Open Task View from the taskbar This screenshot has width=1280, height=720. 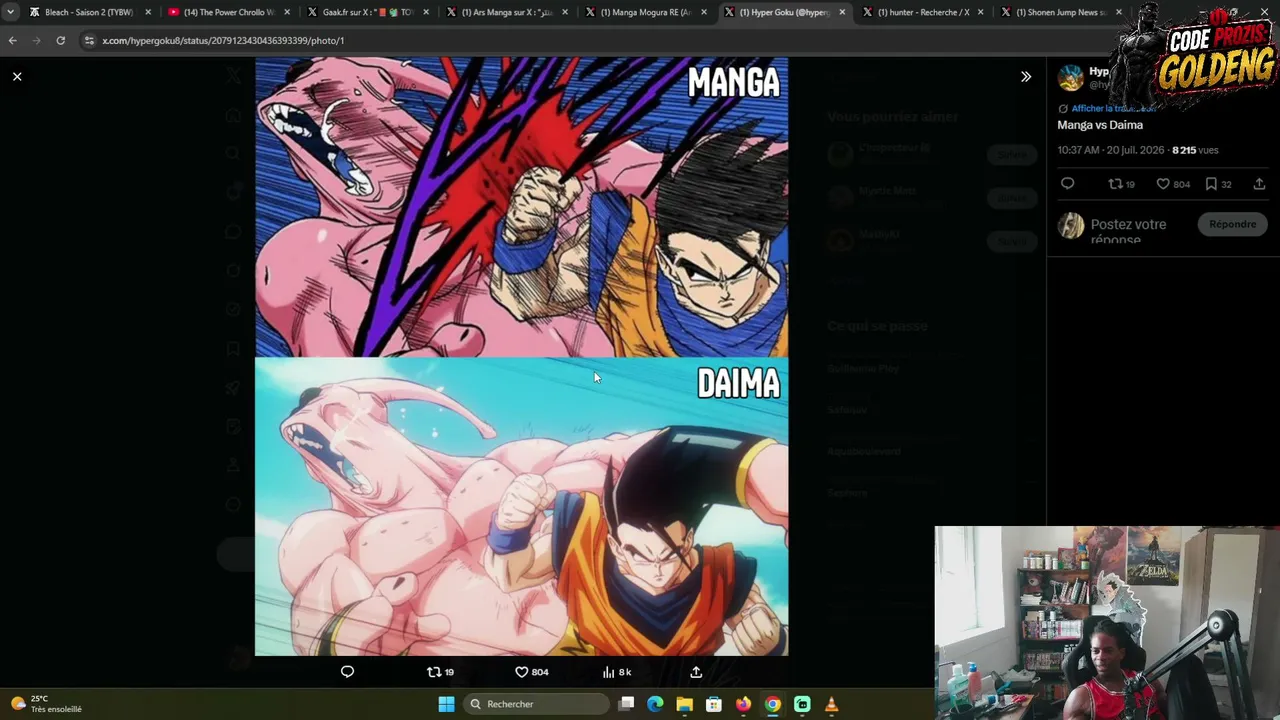(626, 704)
